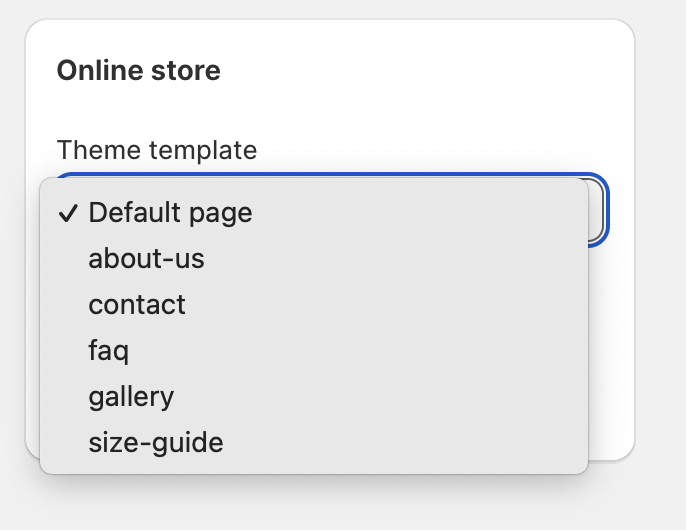Select contact from the template list

coord(137,305)
